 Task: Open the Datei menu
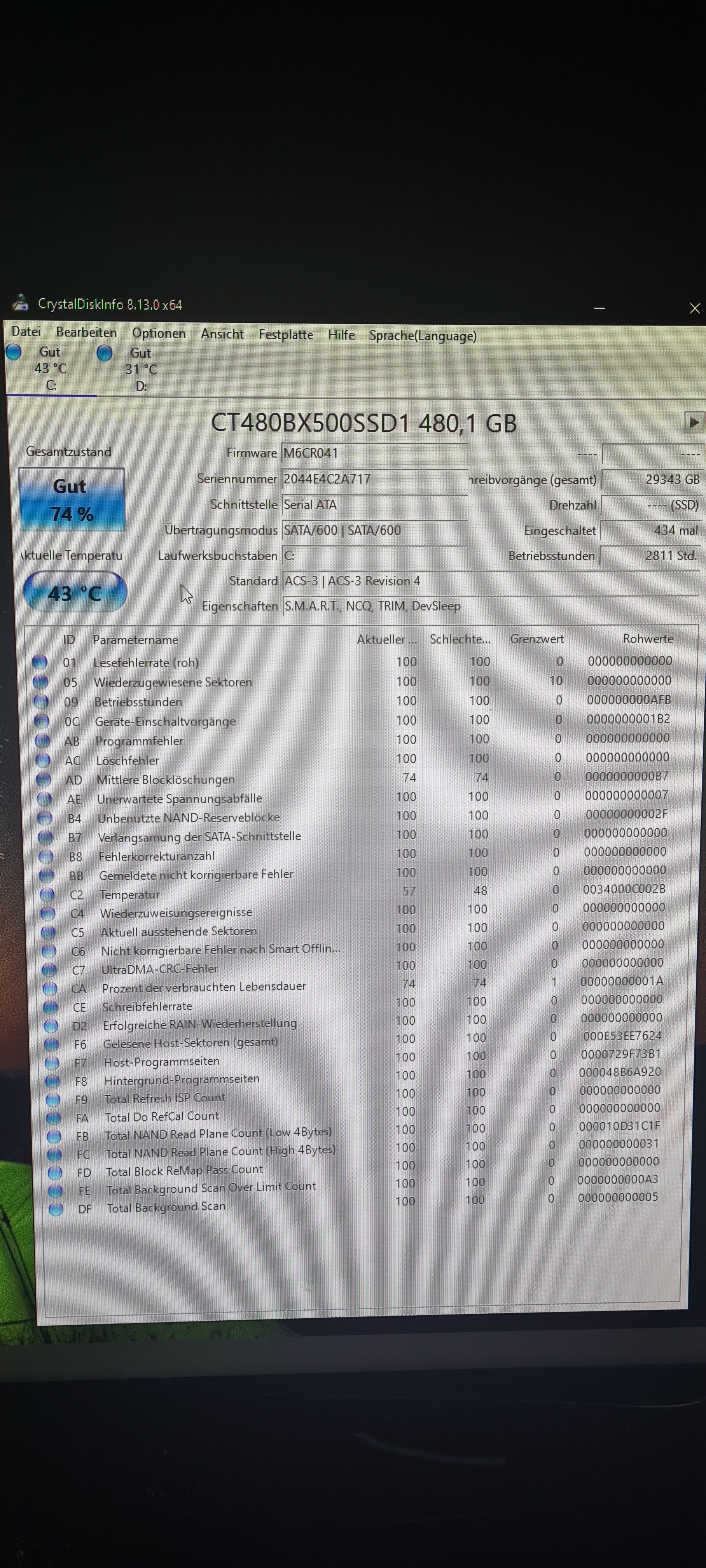tap(26, 332)
